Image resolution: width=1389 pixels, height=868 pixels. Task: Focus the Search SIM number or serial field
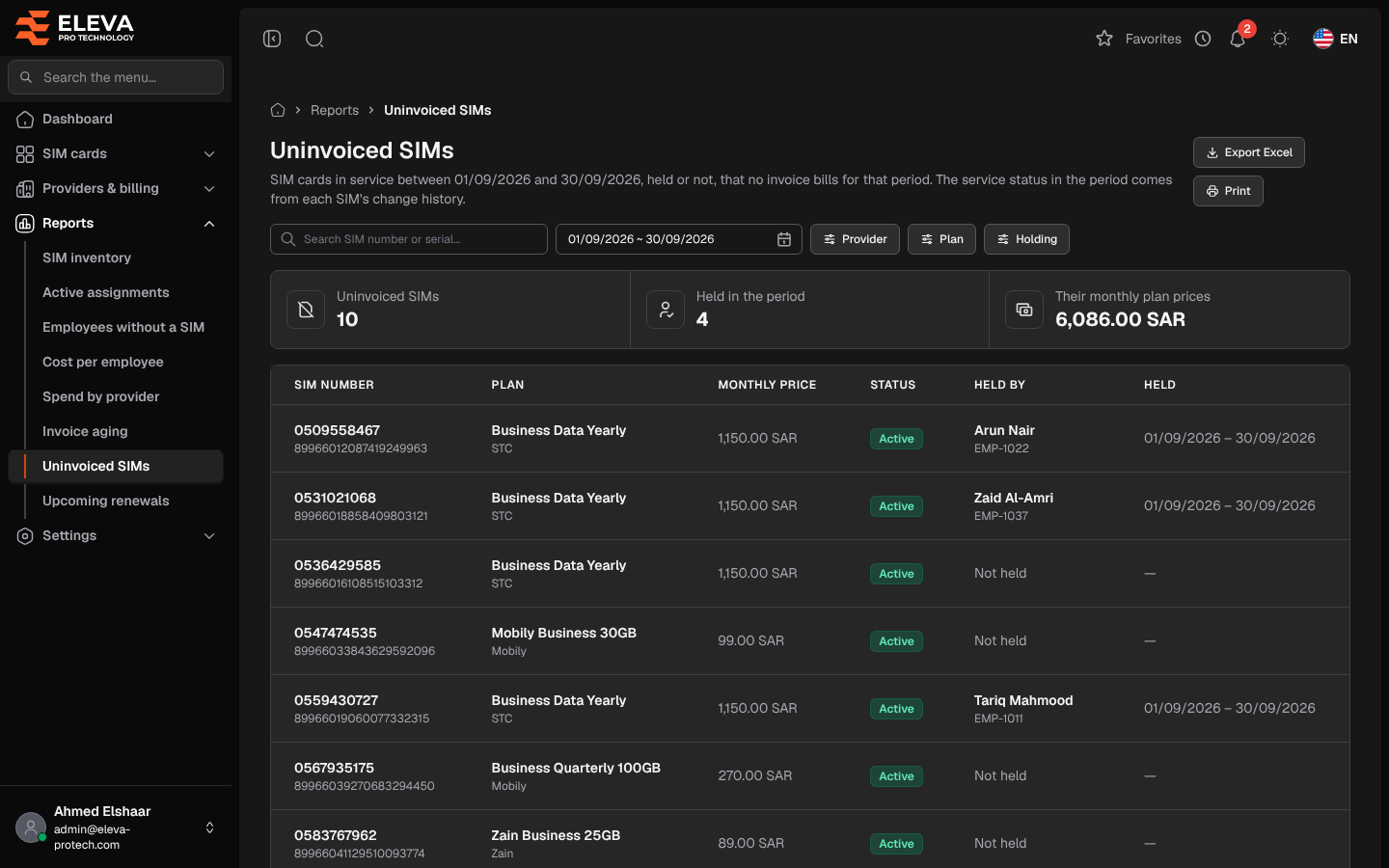click(409, 239)
